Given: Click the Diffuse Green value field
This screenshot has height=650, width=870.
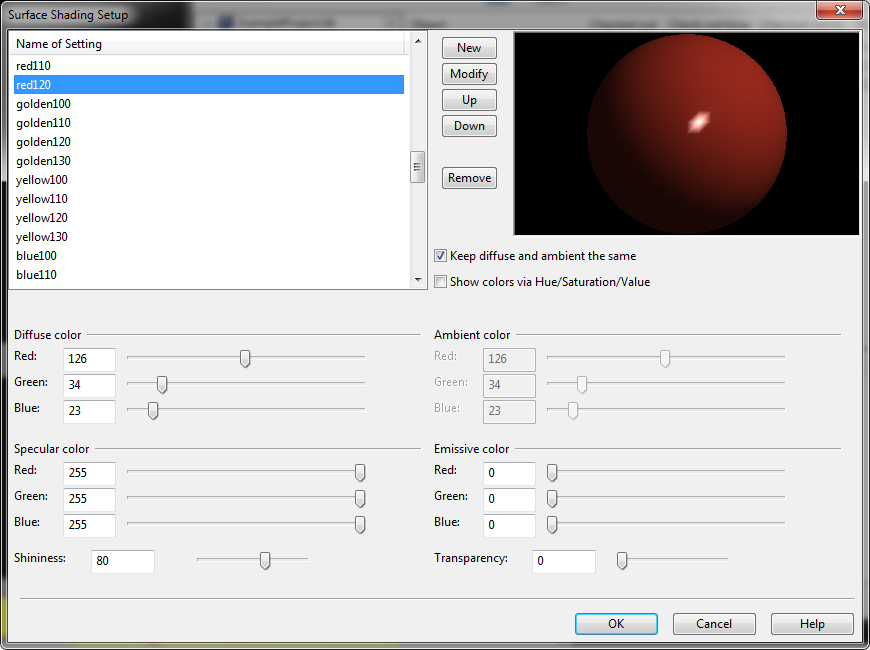Looking at the screenshot, I should point(89,386).
